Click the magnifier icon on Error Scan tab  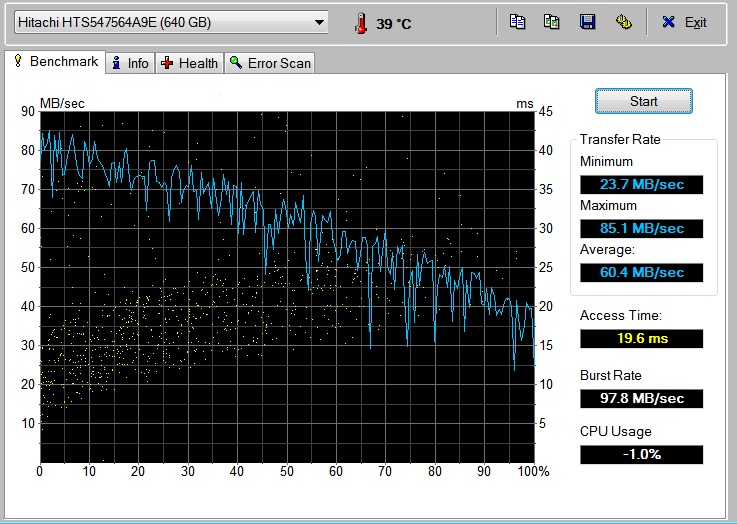(x=235, y=62)
